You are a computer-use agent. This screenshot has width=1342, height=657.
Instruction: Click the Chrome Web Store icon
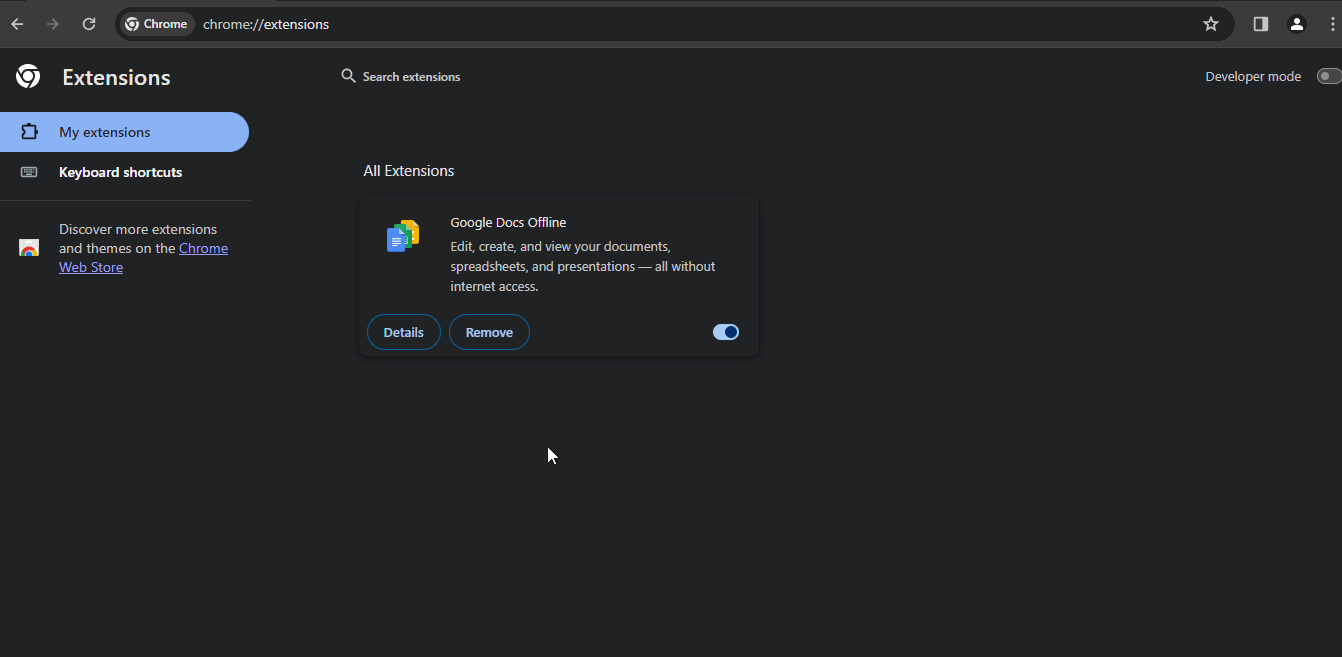click(x=29, y=248)
